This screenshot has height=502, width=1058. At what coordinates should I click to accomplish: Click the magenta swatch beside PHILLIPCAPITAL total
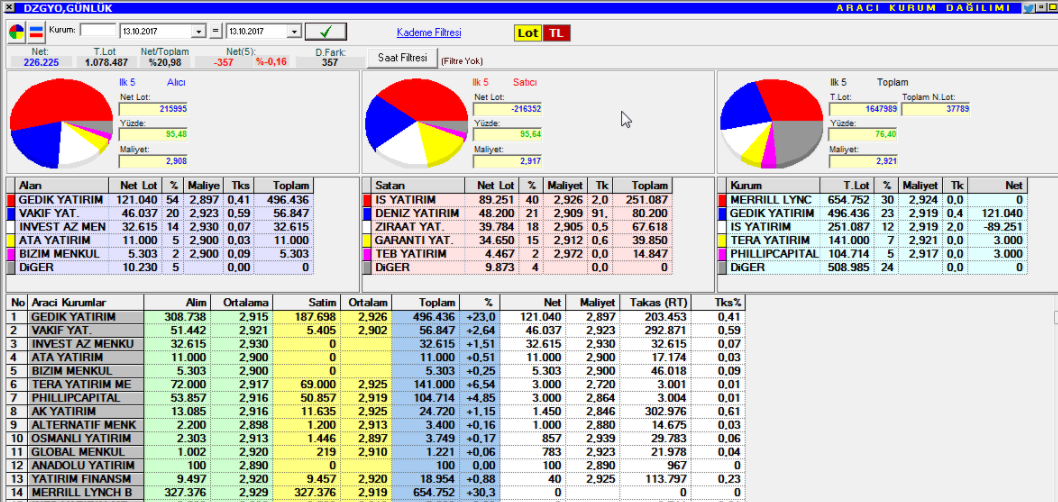[x=722, y=254]
